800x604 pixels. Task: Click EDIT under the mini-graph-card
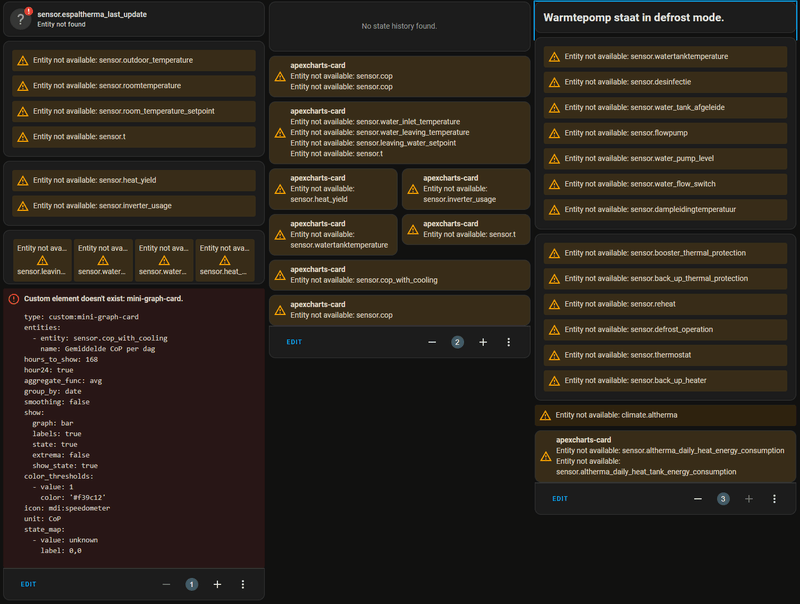point(29,585)
